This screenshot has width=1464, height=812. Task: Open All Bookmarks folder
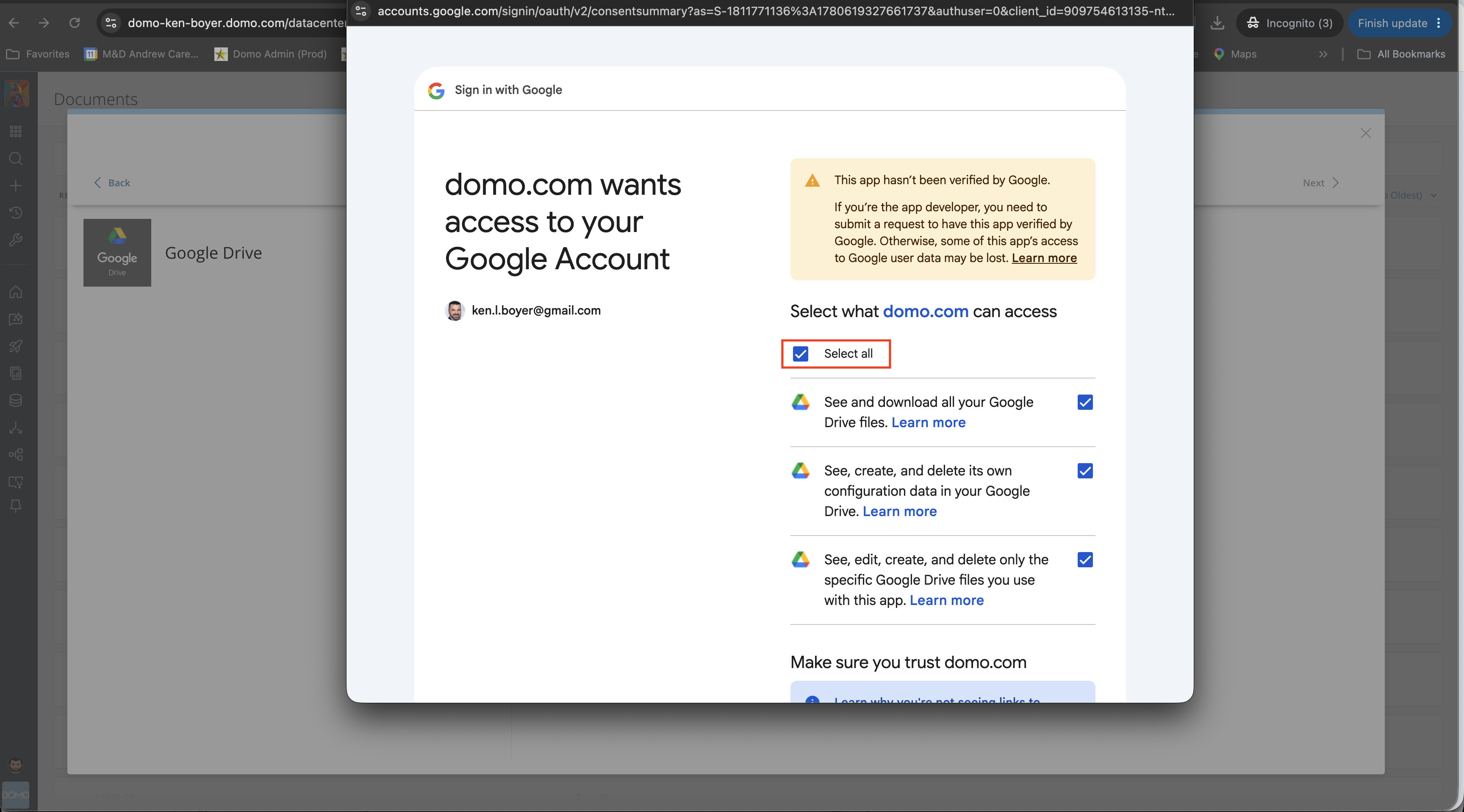(1401, 54)
